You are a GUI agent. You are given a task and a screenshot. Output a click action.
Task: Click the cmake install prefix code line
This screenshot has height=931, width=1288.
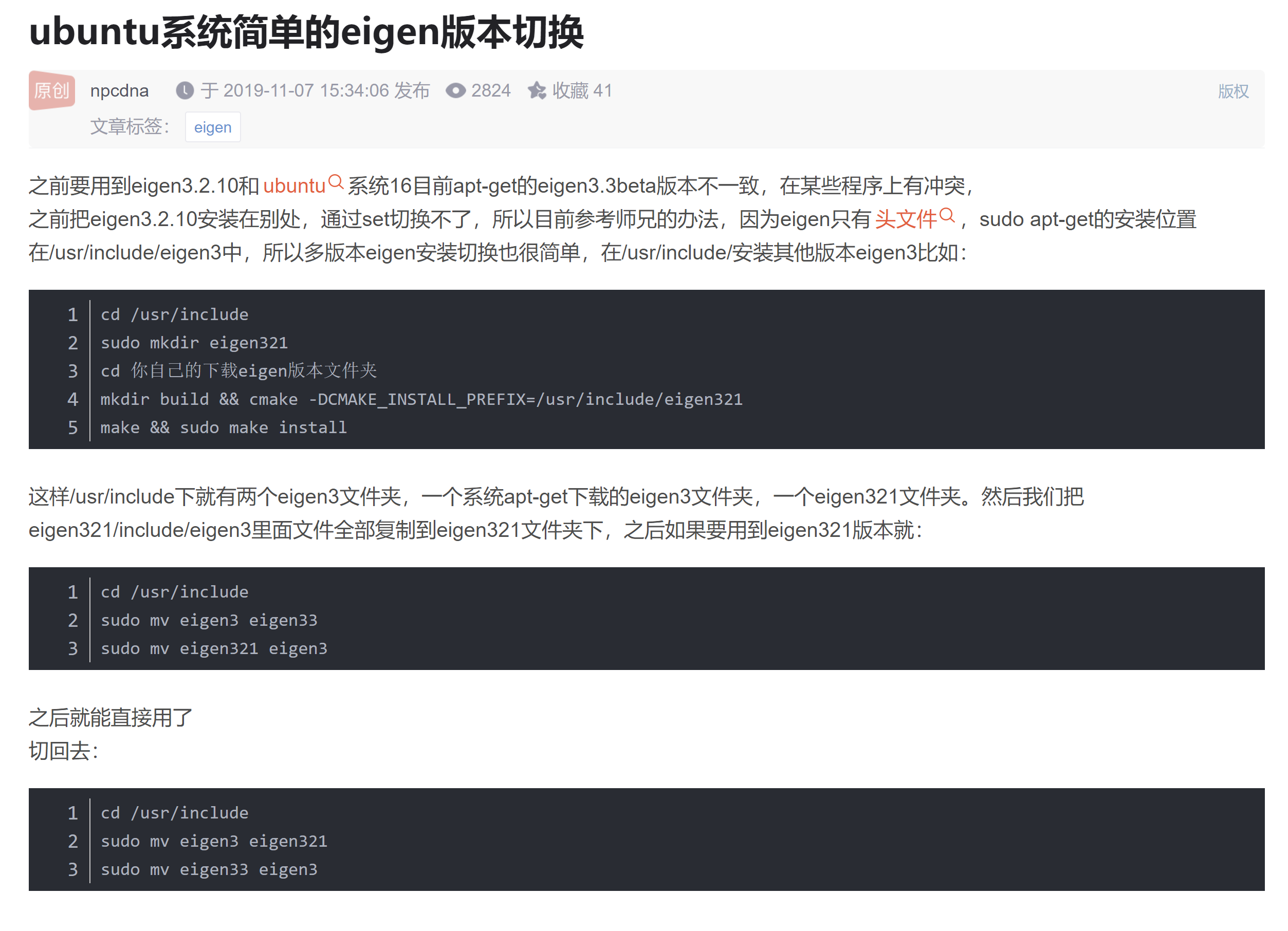coord(421,399)
